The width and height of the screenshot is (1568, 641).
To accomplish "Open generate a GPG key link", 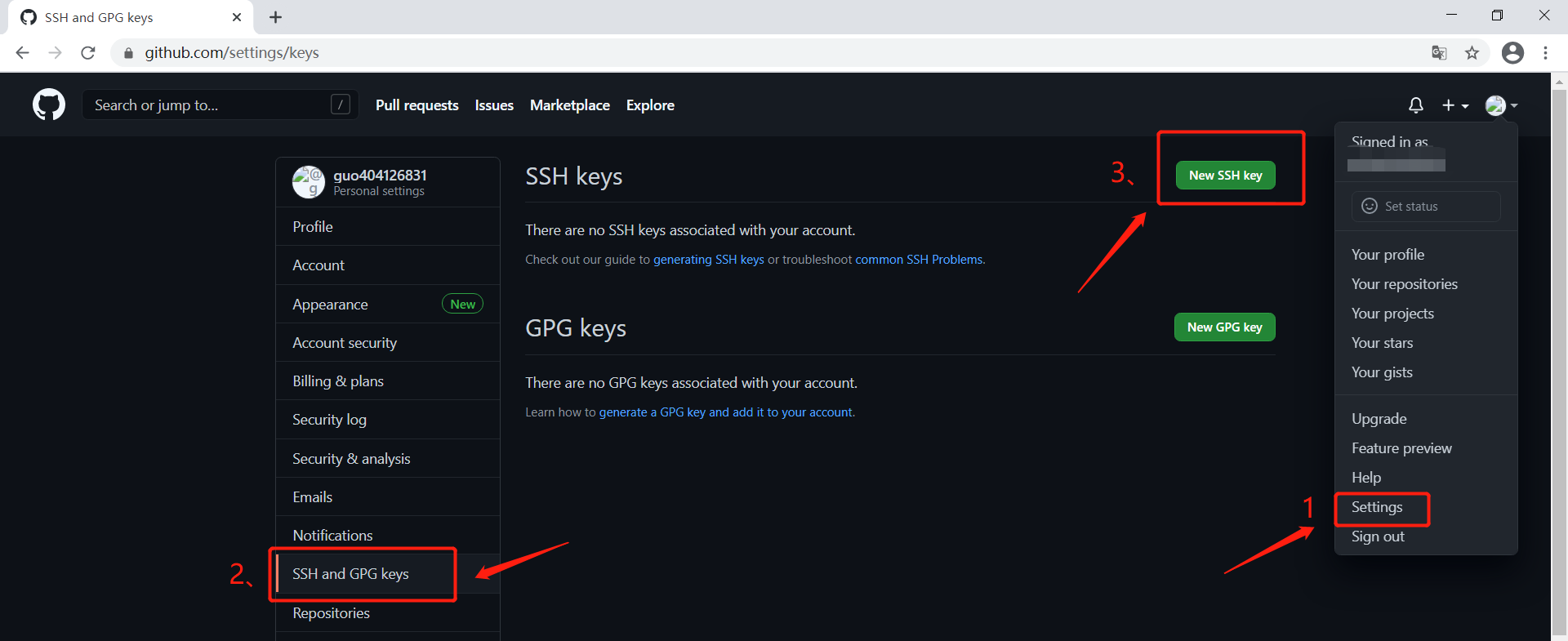I will point(726,412).
